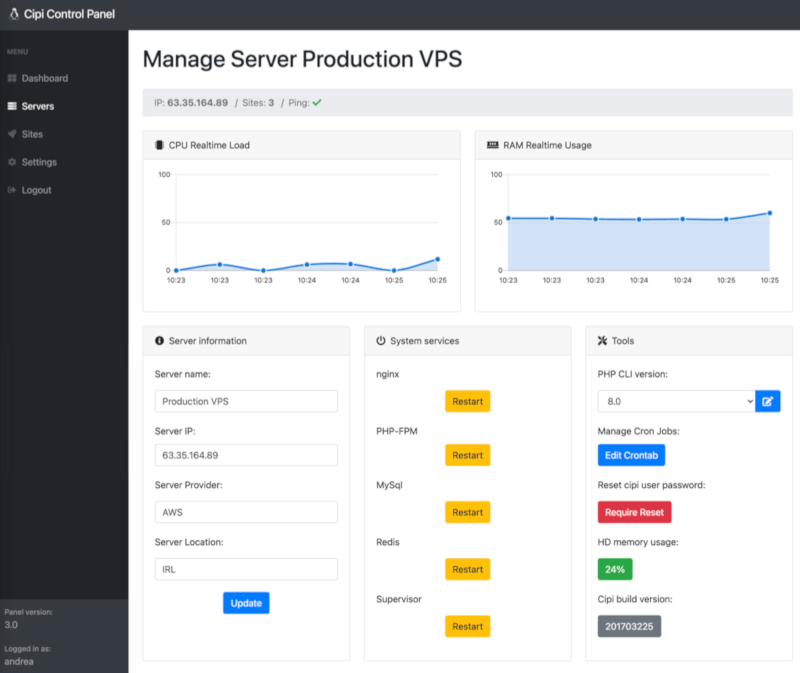
Task: Click the Dashboard grid icon in sidebar
Action: click(x=12, y=78)
